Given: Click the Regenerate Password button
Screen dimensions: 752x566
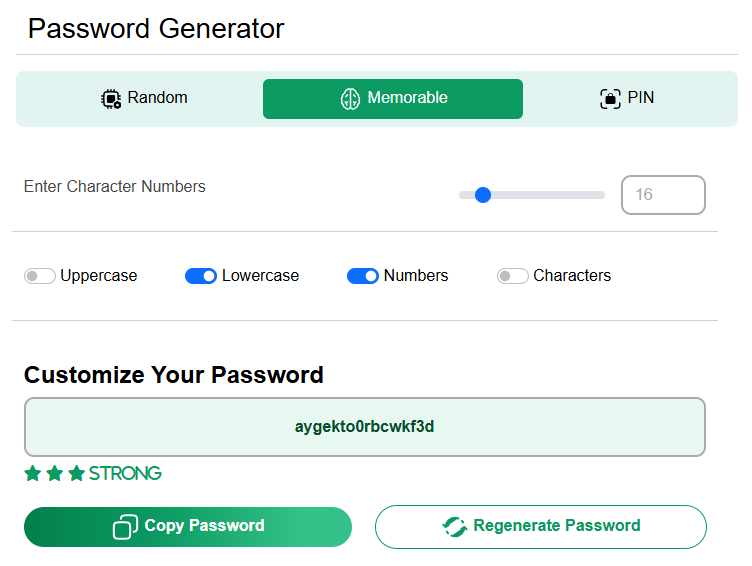Looking at the screenshot, I should point(541,526).
